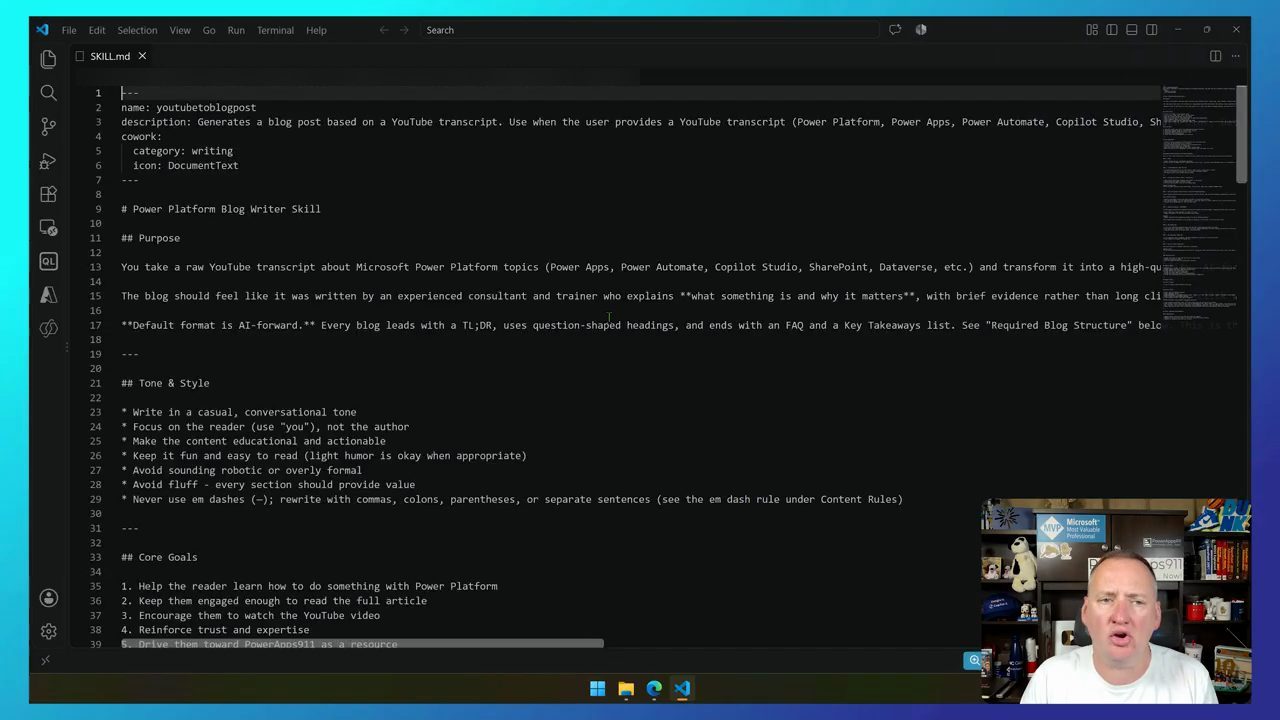Open File Explorer from the taskbar
This screenshot has width=1280, height=720.
click(x=626, y=688)
